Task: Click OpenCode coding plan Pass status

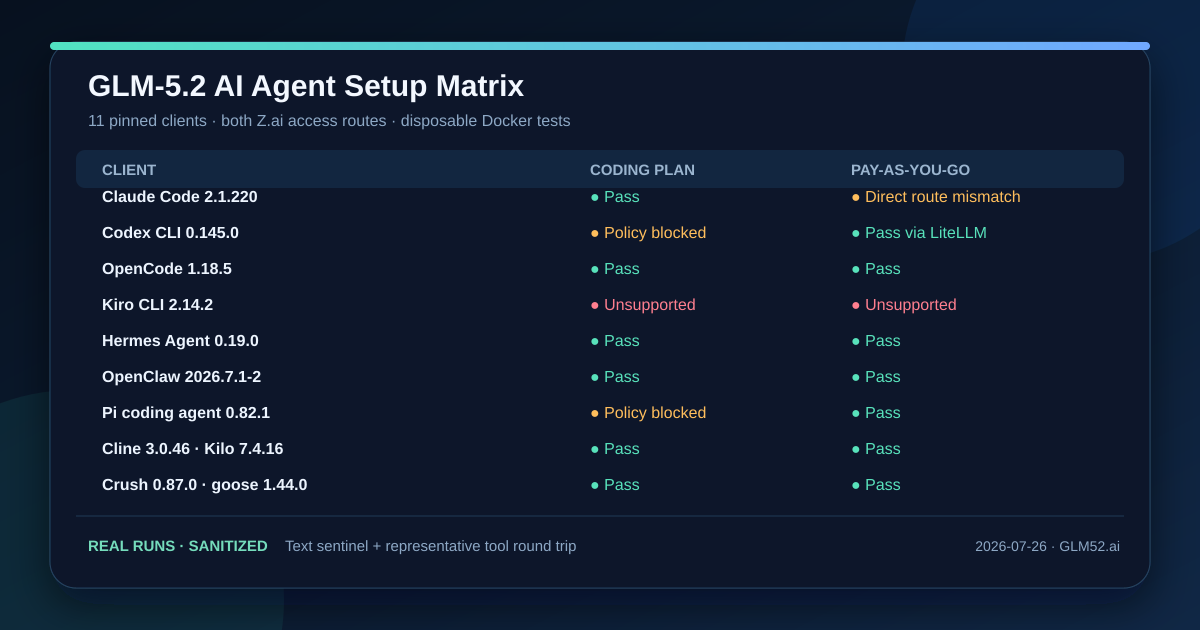Action: 615,269
